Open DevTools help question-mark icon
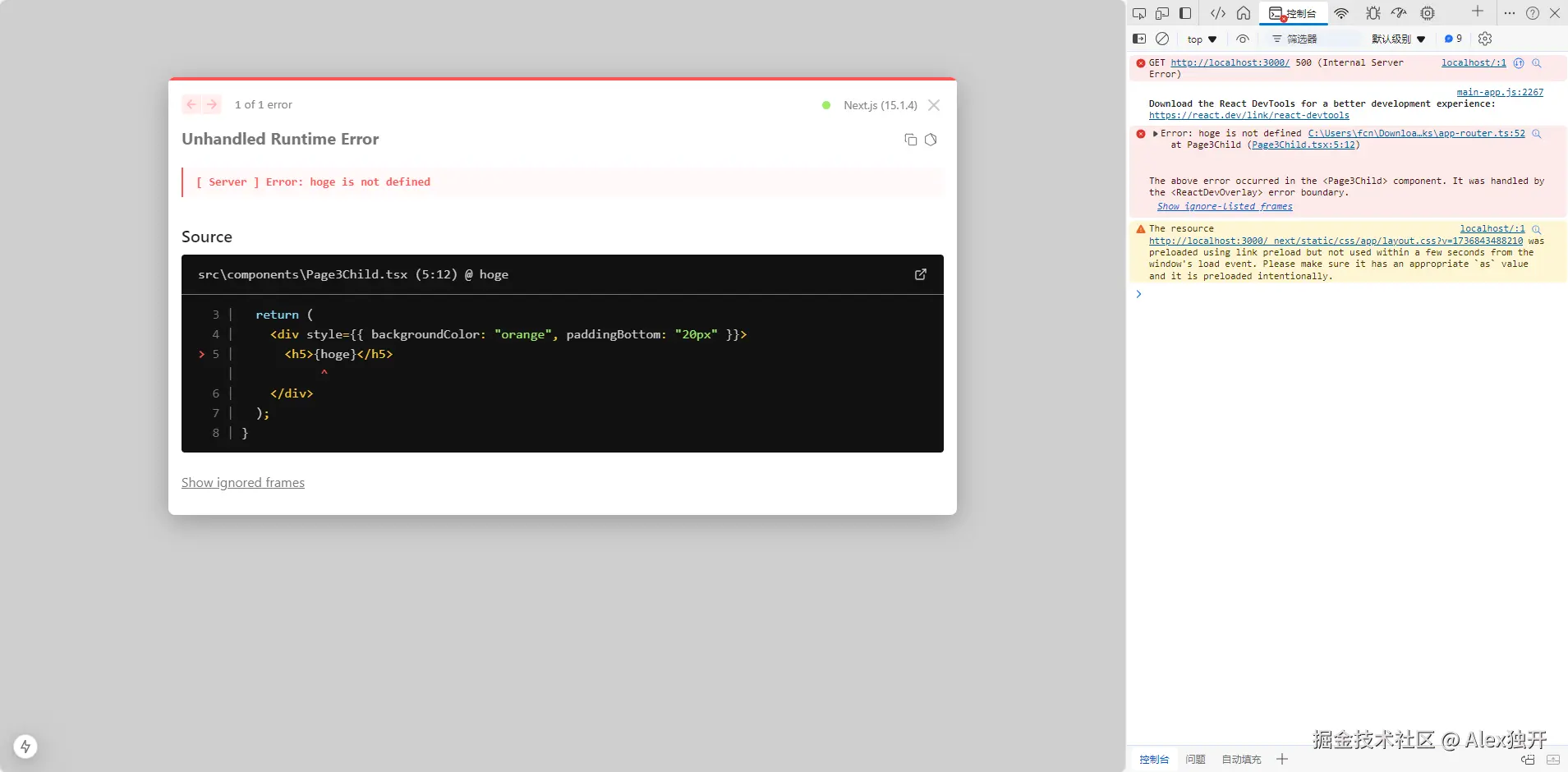Screen dimensions: 1568x772 click(x=1533, y=13)
